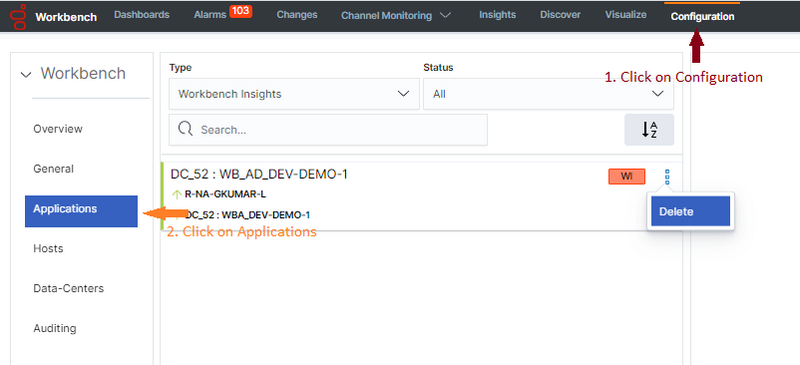Click the green up arrow beside R-NA-GKUMAR-L
800x365 pixels.
[x=177, y=194]
